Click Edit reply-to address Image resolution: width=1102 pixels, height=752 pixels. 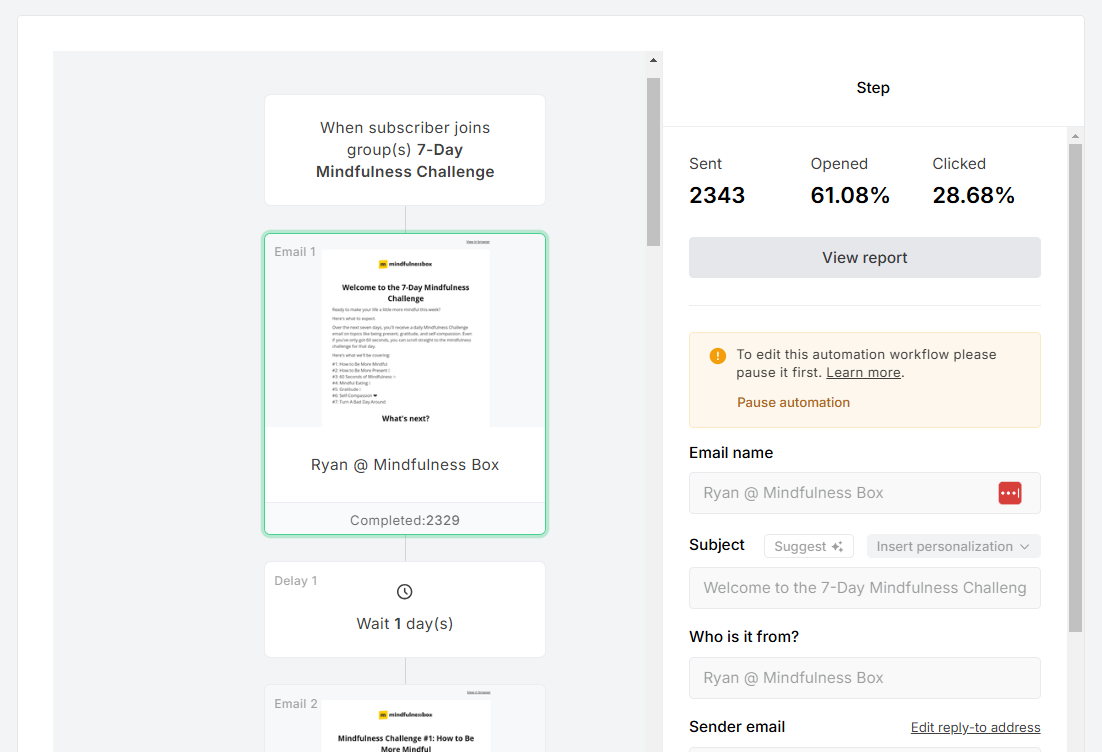click(975, 727)
